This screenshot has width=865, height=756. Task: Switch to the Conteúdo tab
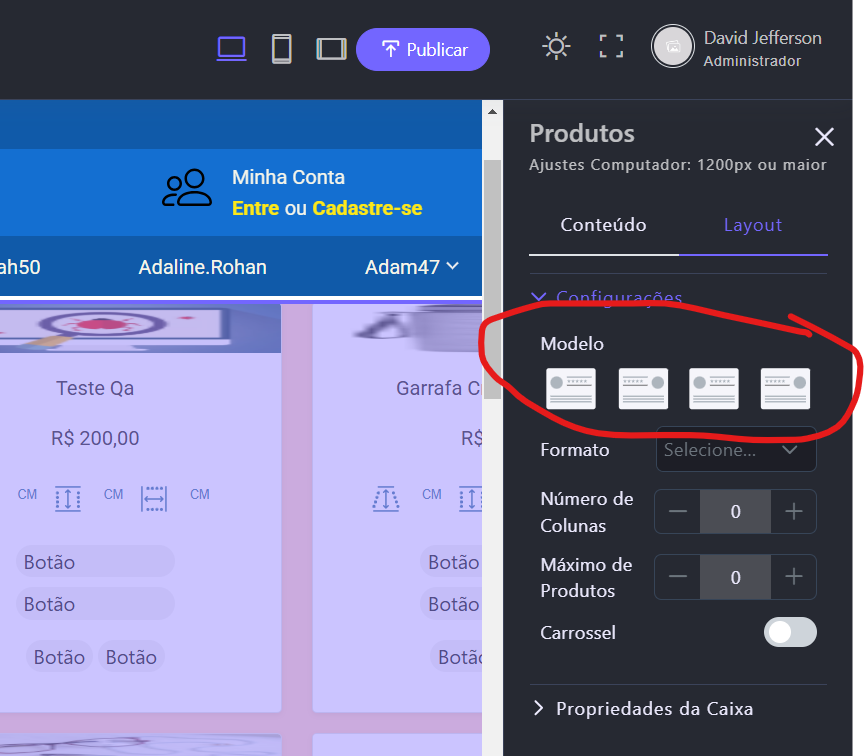pos(603,225)
